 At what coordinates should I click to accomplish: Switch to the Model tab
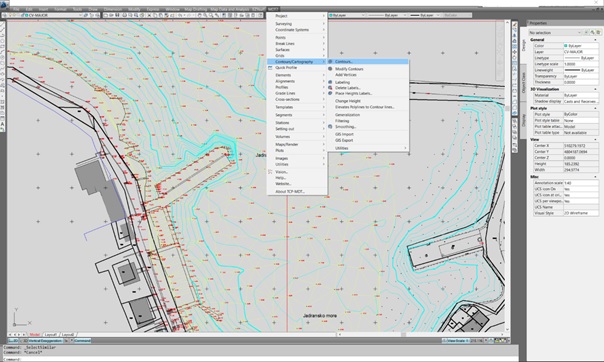click(34, 335)
